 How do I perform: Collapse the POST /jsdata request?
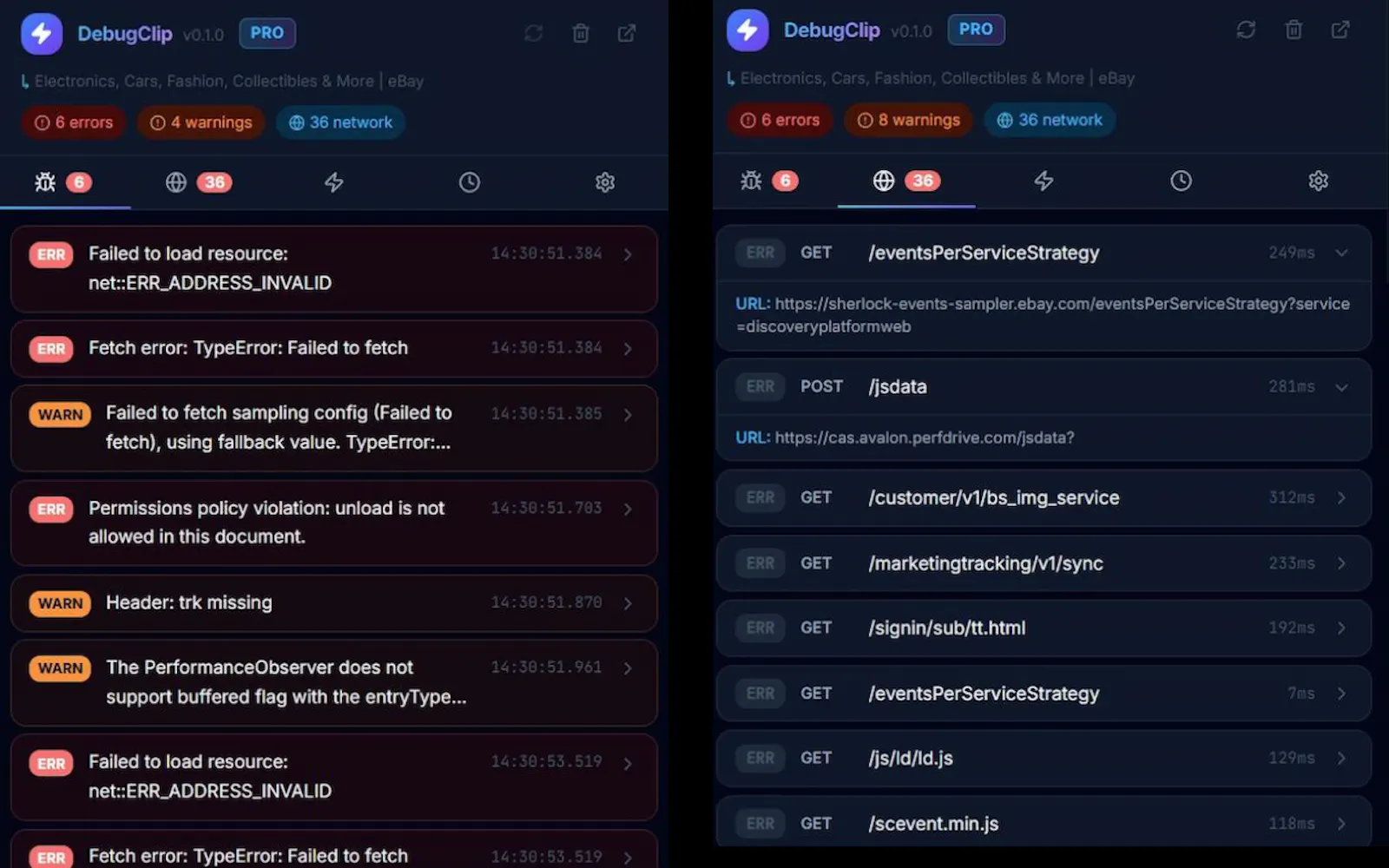(1341, 387)
